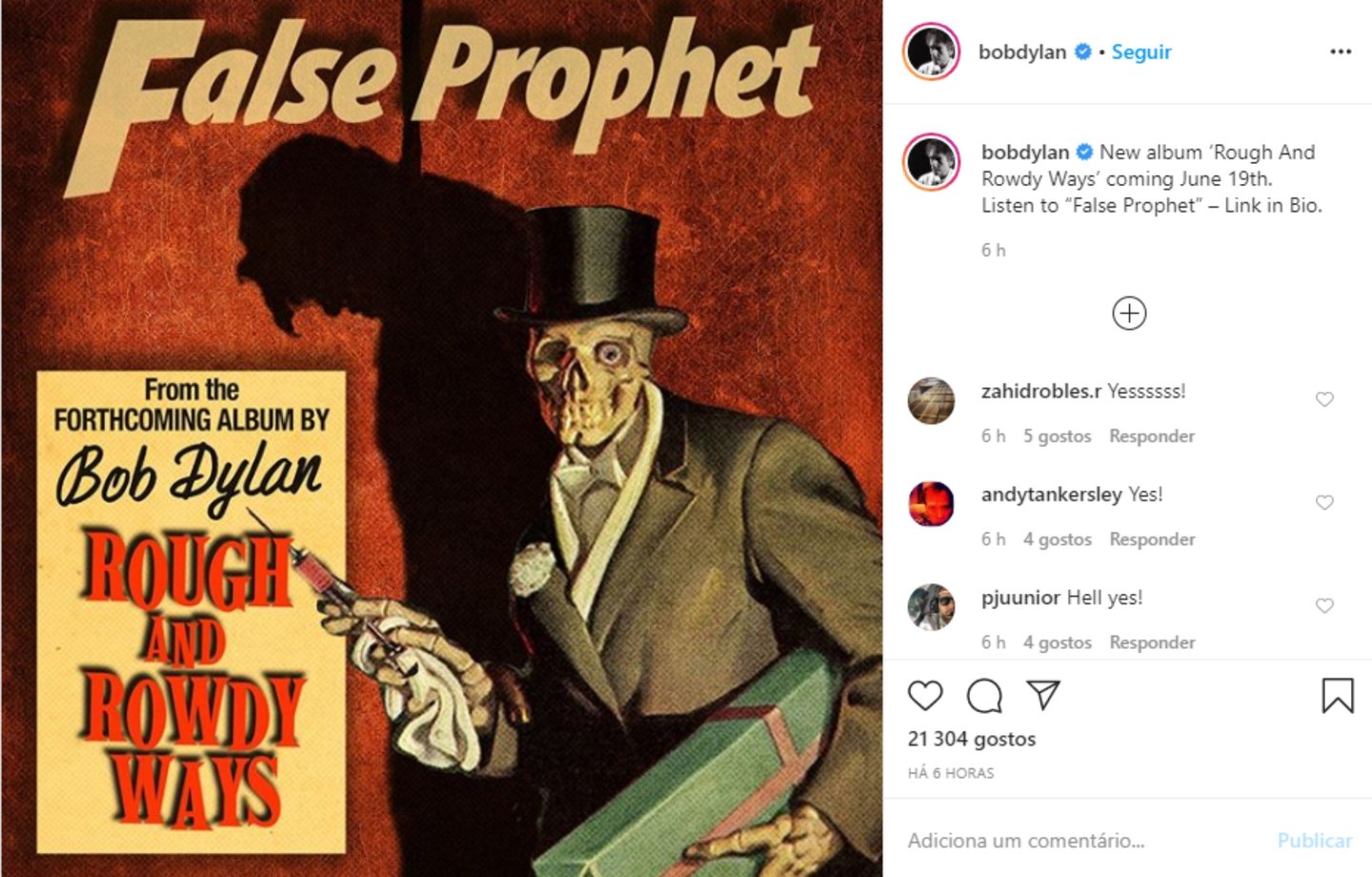Open zahidrobles.r's avatar
The width and height of the screenshot is (1372, 877).
(931, 400)
